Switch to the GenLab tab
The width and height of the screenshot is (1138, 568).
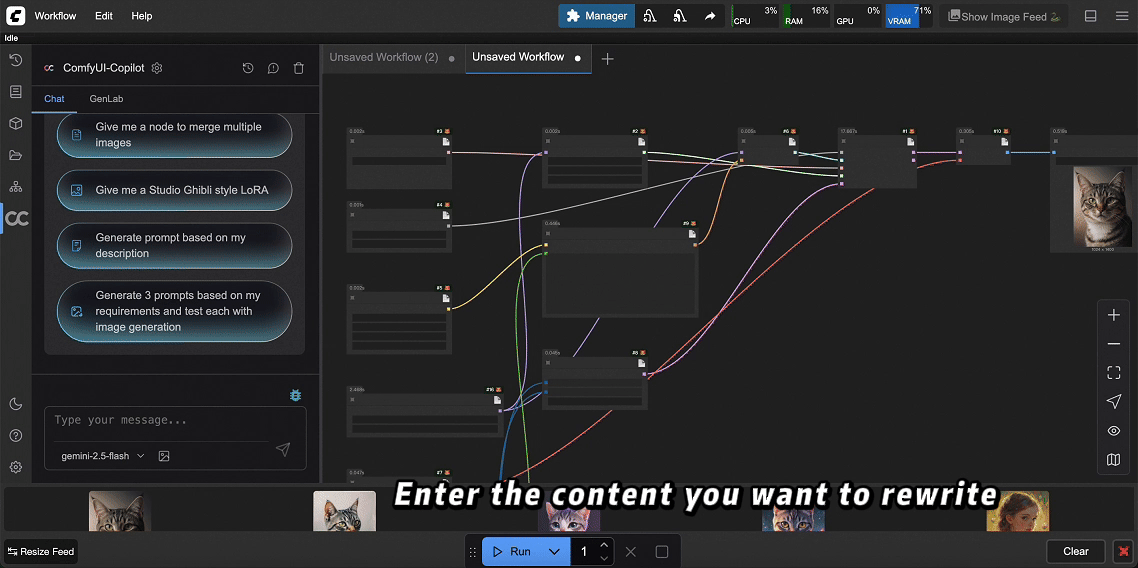[106, 99]
